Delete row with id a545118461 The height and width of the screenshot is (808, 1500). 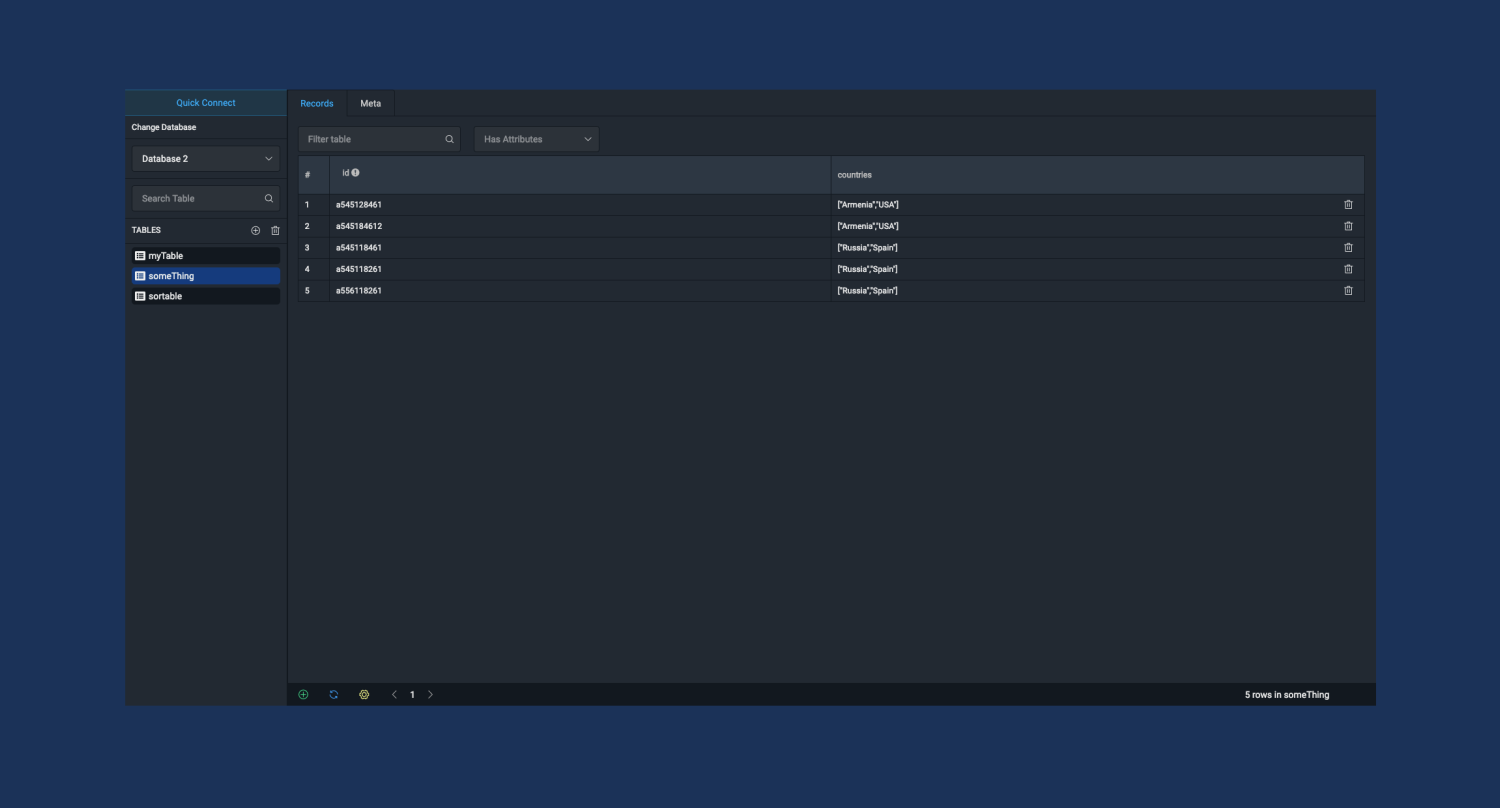[1348, 247]
